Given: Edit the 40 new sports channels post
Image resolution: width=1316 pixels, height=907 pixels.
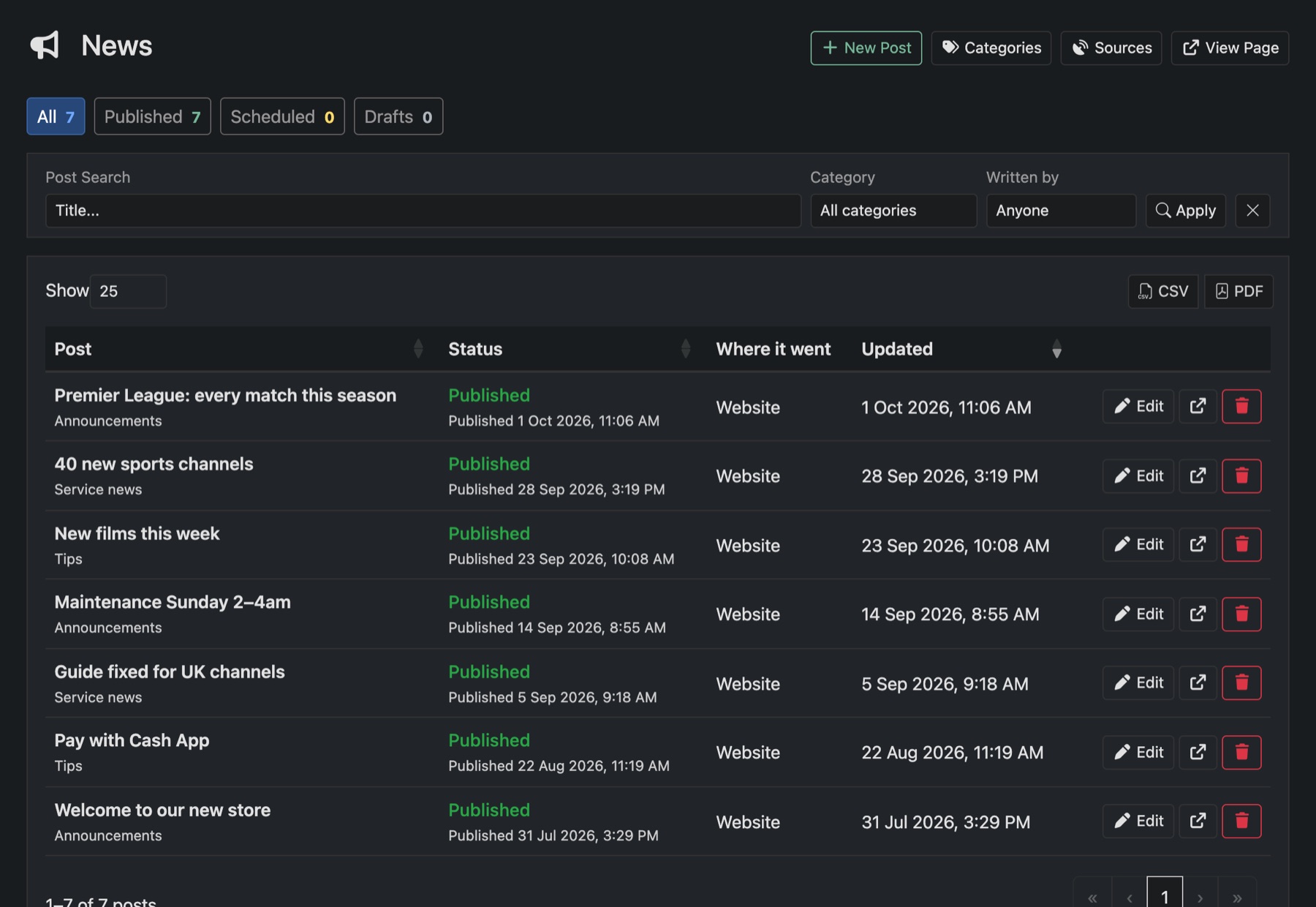Looking at the screenshot, I should [1138, 475].
